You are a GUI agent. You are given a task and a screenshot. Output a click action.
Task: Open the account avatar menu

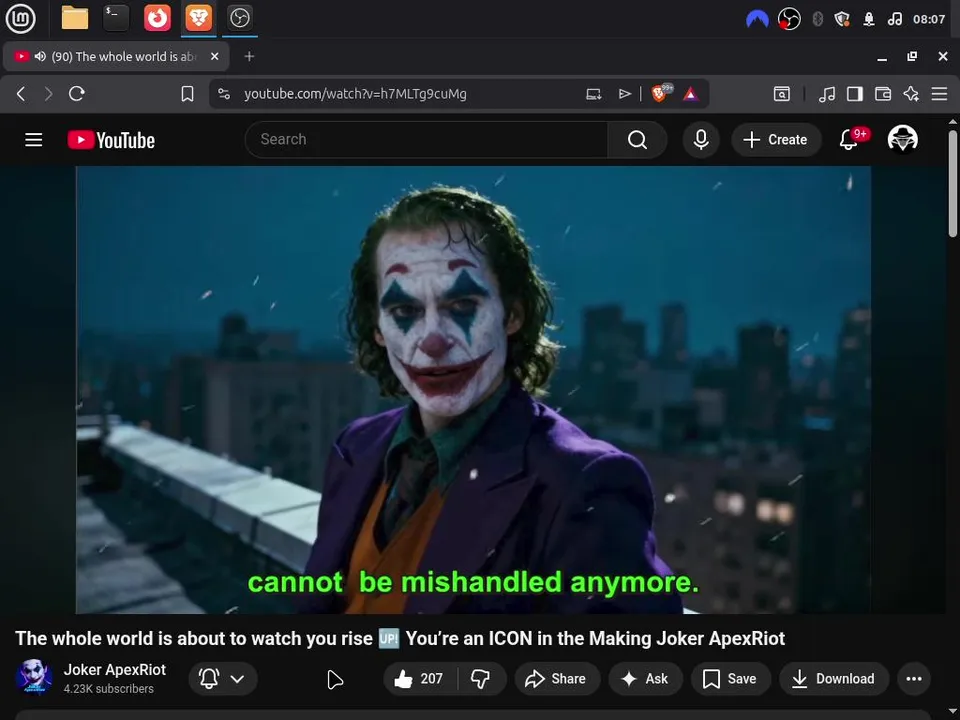(902, 139)
